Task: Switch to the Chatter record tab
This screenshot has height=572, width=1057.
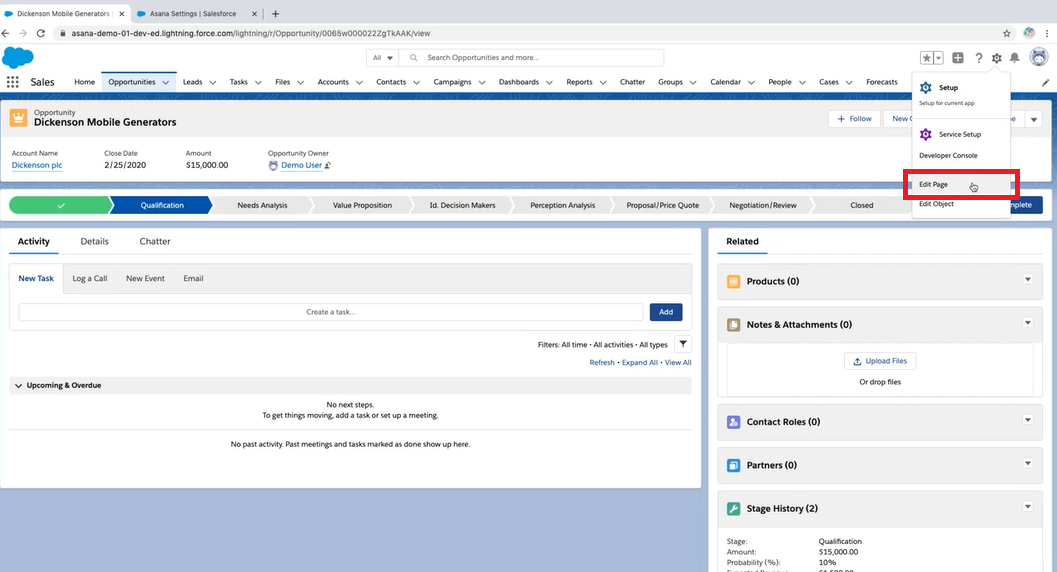Action: point(154,241)
